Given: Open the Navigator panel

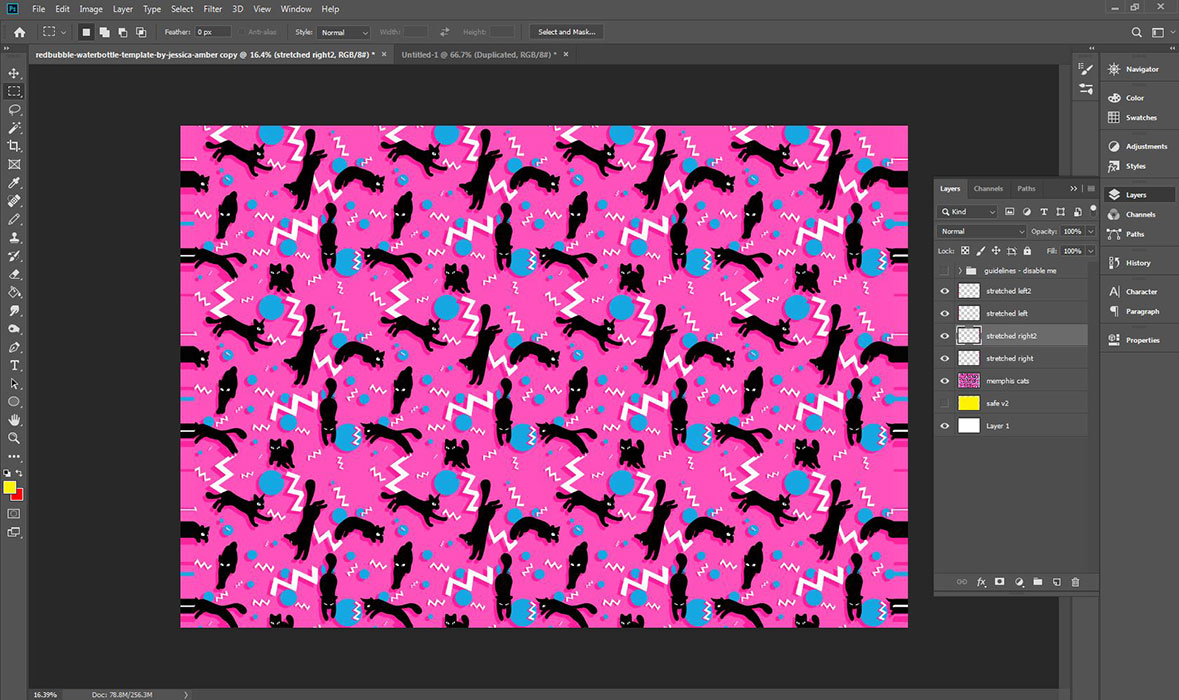Looking at the screenshot, I should coord(1134,69).
